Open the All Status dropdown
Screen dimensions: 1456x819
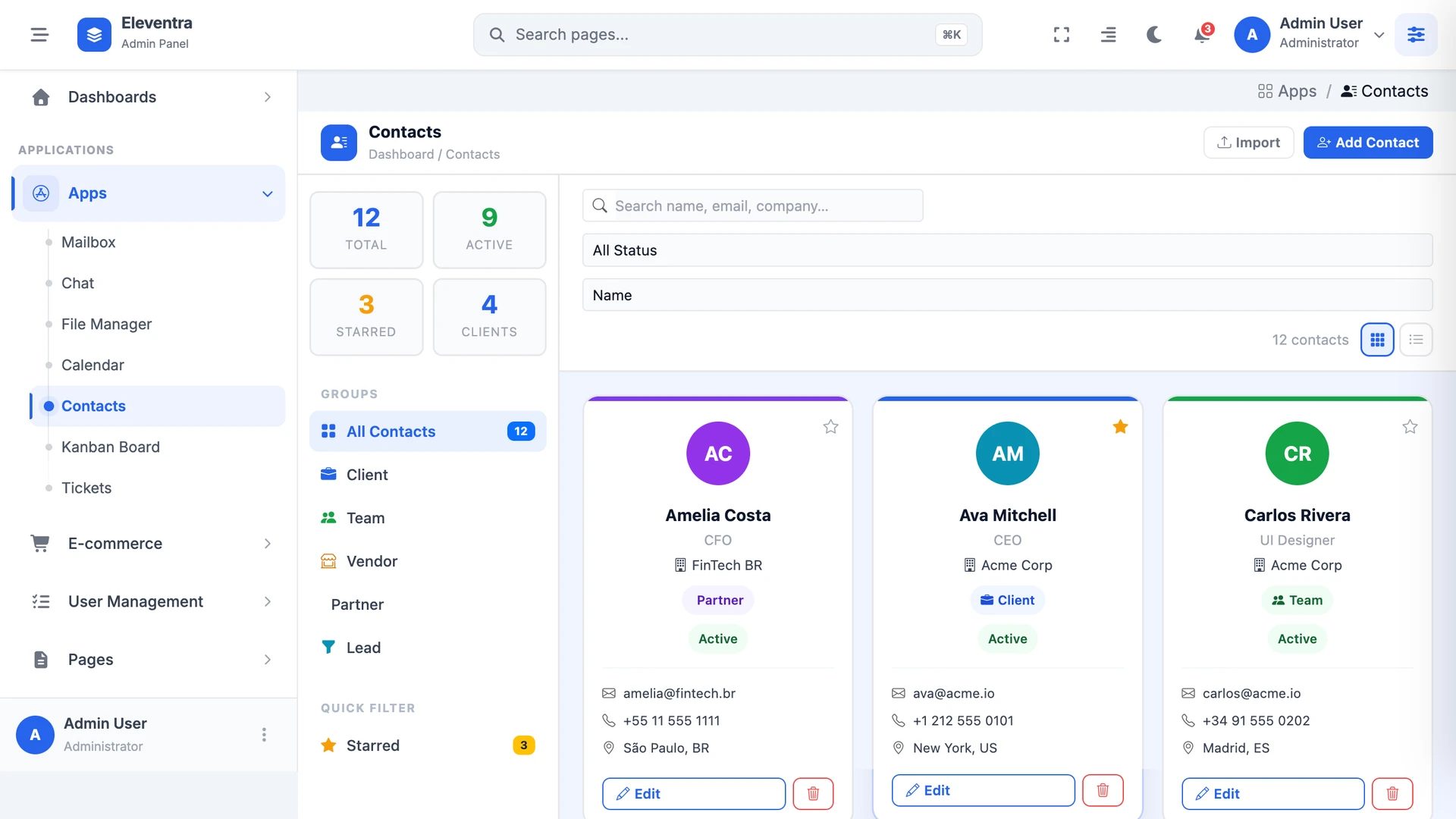(1007, 250)
